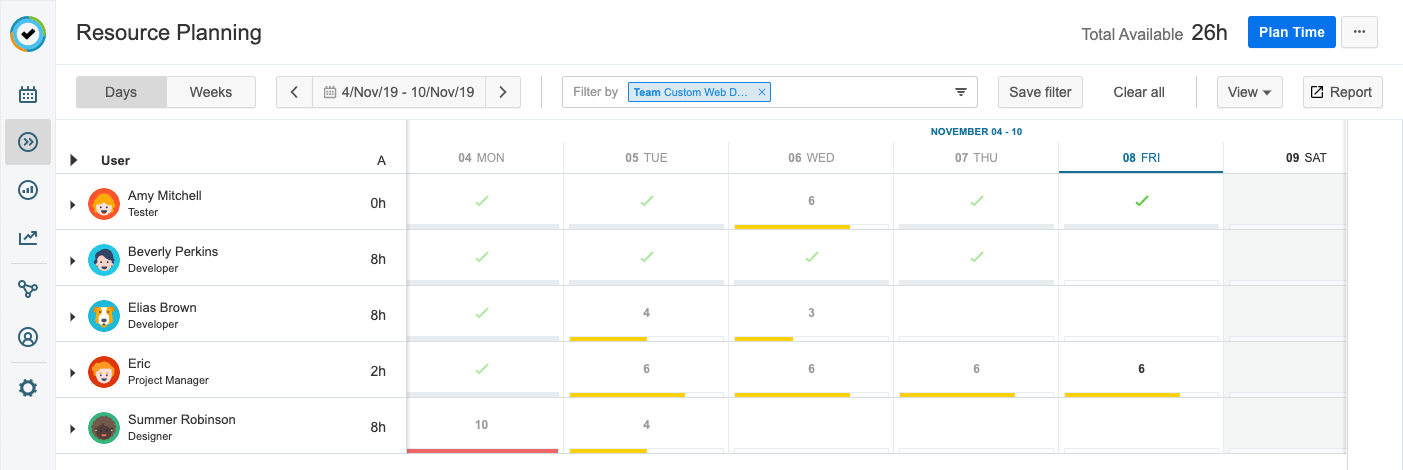Click Summer Robinson's red Monday allocation bar

pos(483,451)
